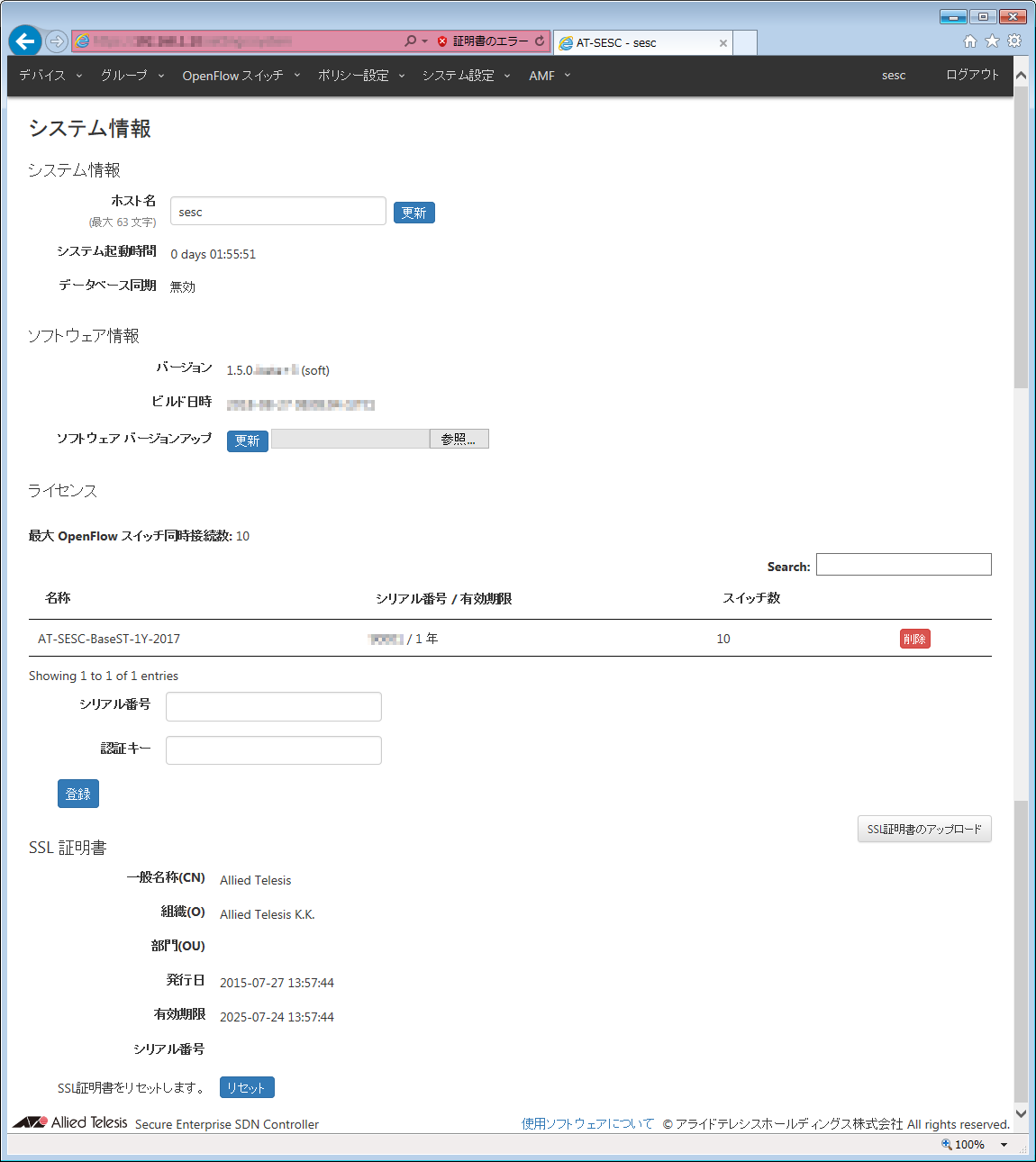Click システム情報 page heading
The image size is (1036, 1162).
pyautogui.click(x=89, y=129)
